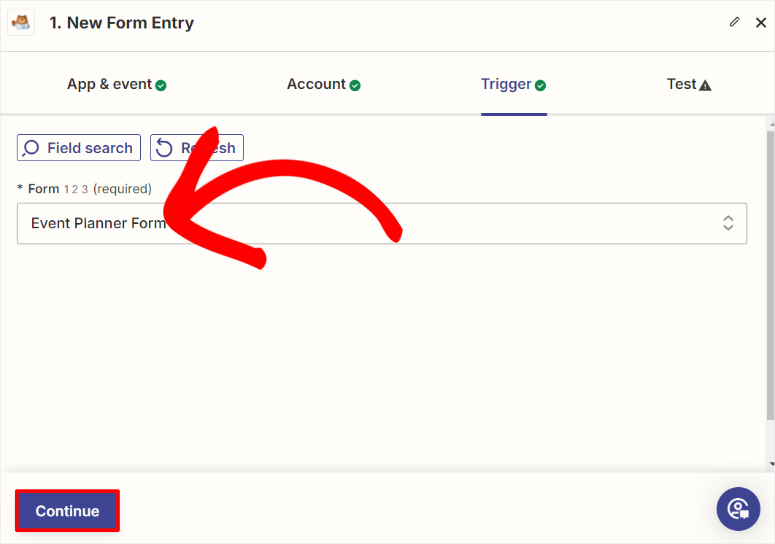Viewport: 775px width, 544px height.
Task: Rename step using the pencil icon
Action: (734, 22)
